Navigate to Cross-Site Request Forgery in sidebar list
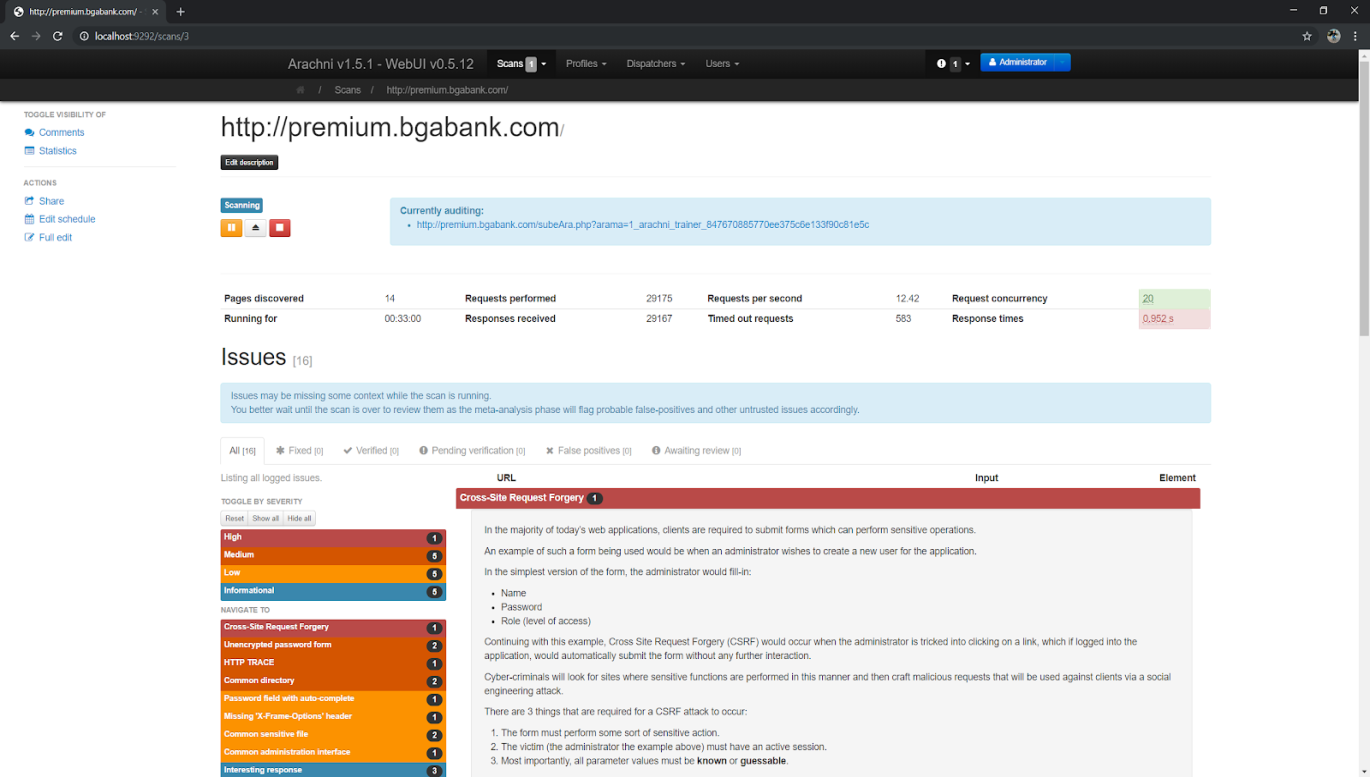1370x777 pixels. 333,628
